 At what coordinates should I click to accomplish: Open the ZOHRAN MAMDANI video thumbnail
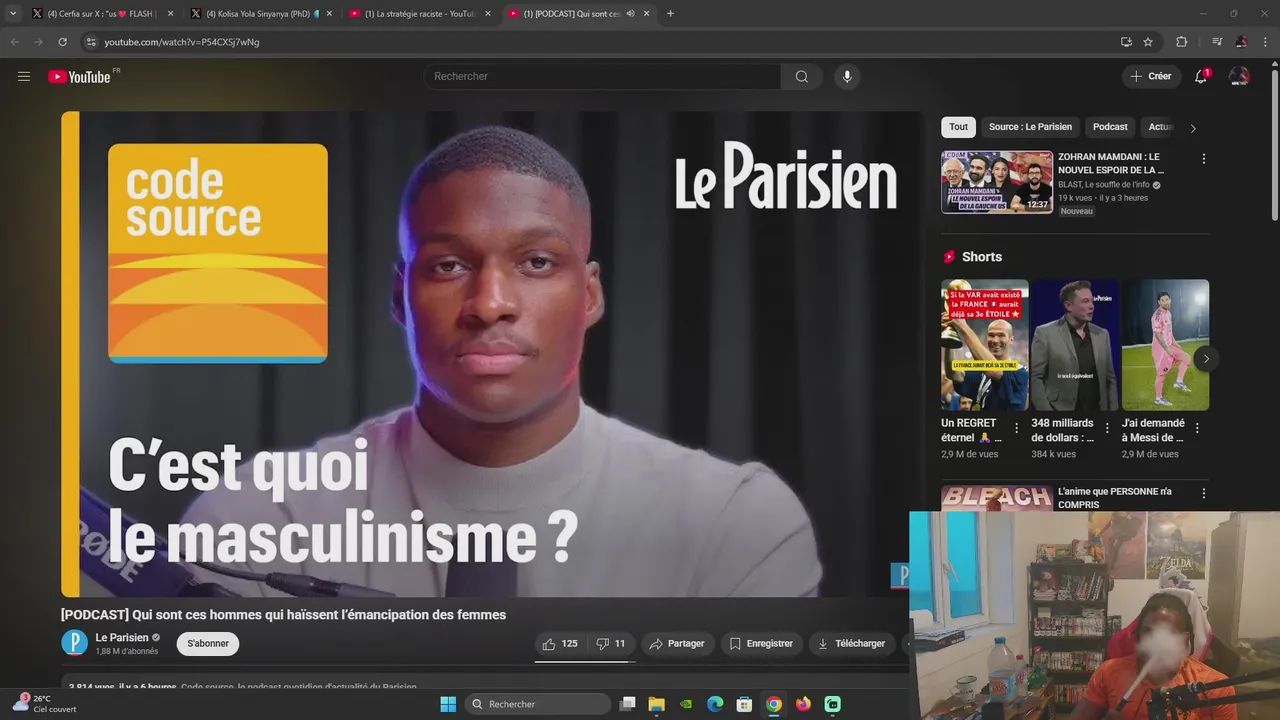[997, 182]
